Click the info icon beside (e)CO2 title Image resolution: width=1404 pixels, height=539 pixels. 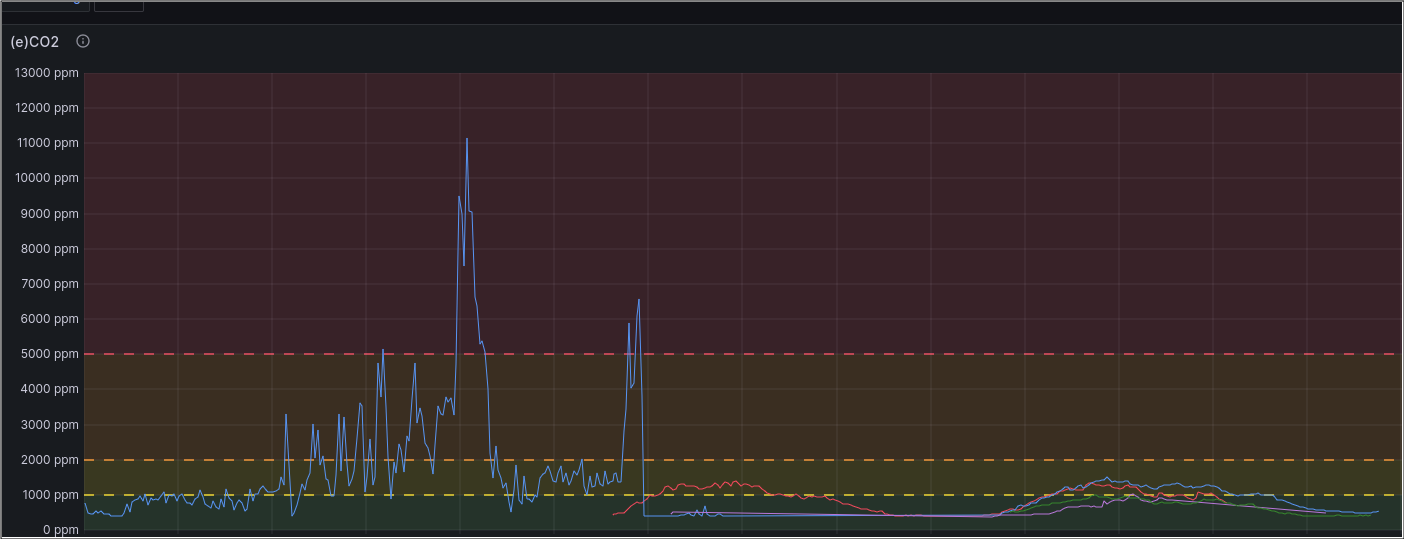click(x=83, y=42)
